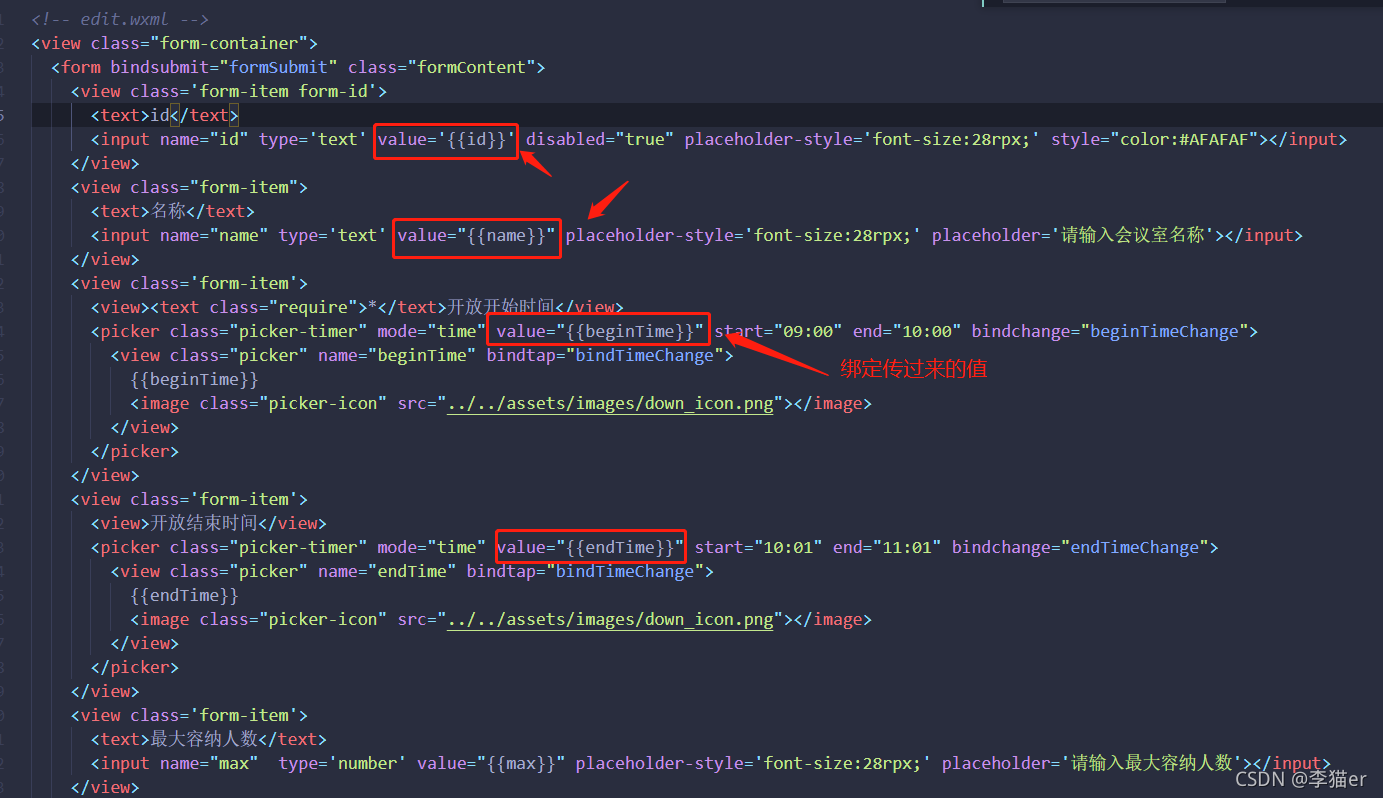The width and height of the screenshot is (1383, 798).
Task: Open the down_icon.png path below {{beginTime}}
Action: pyautogui.click(x=610, y=403)
